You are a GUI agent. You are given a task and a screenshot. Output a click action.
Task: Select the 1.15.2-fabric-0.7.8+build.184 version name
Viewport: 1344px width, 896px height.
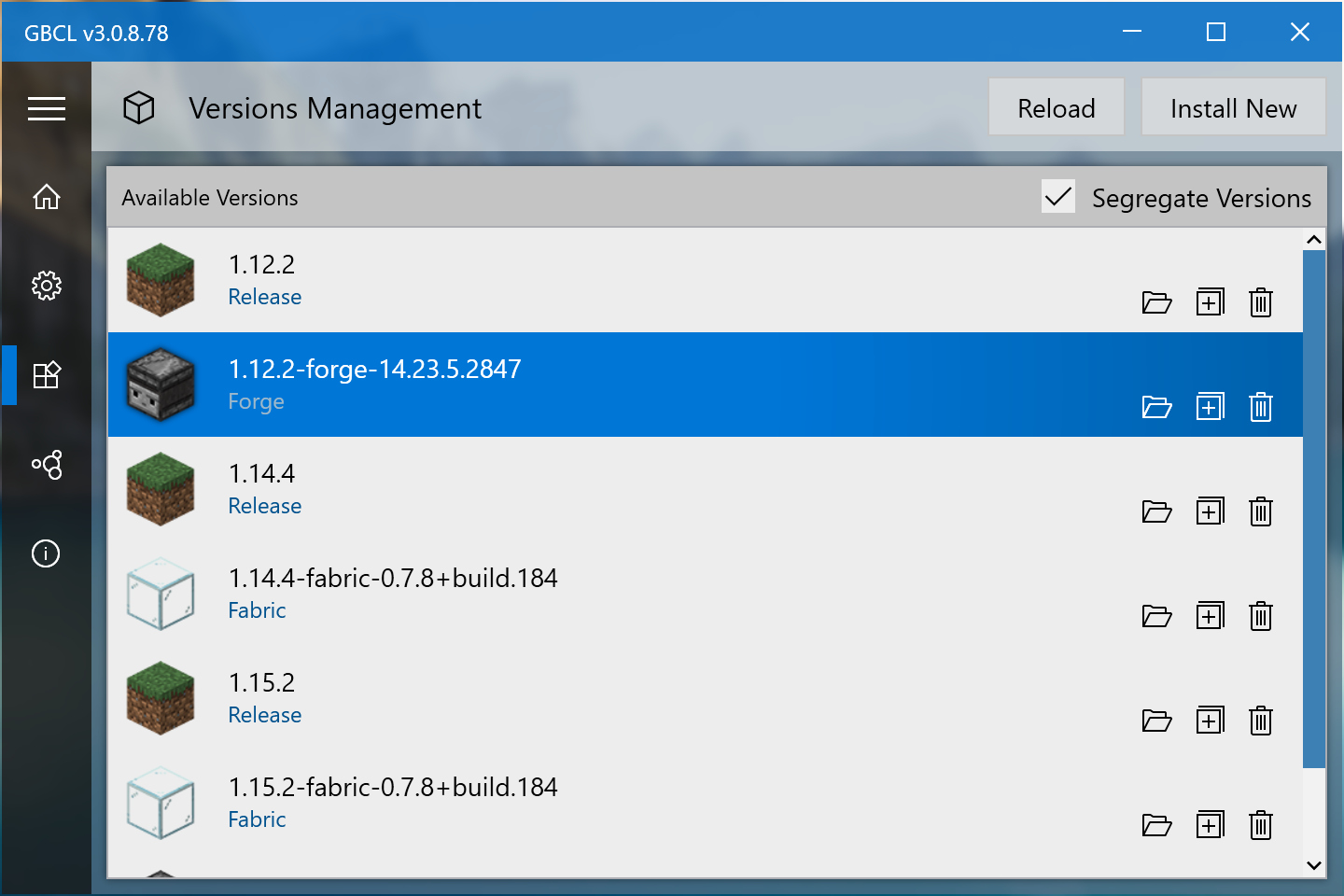pyautogui.click(x=393, y=787)
